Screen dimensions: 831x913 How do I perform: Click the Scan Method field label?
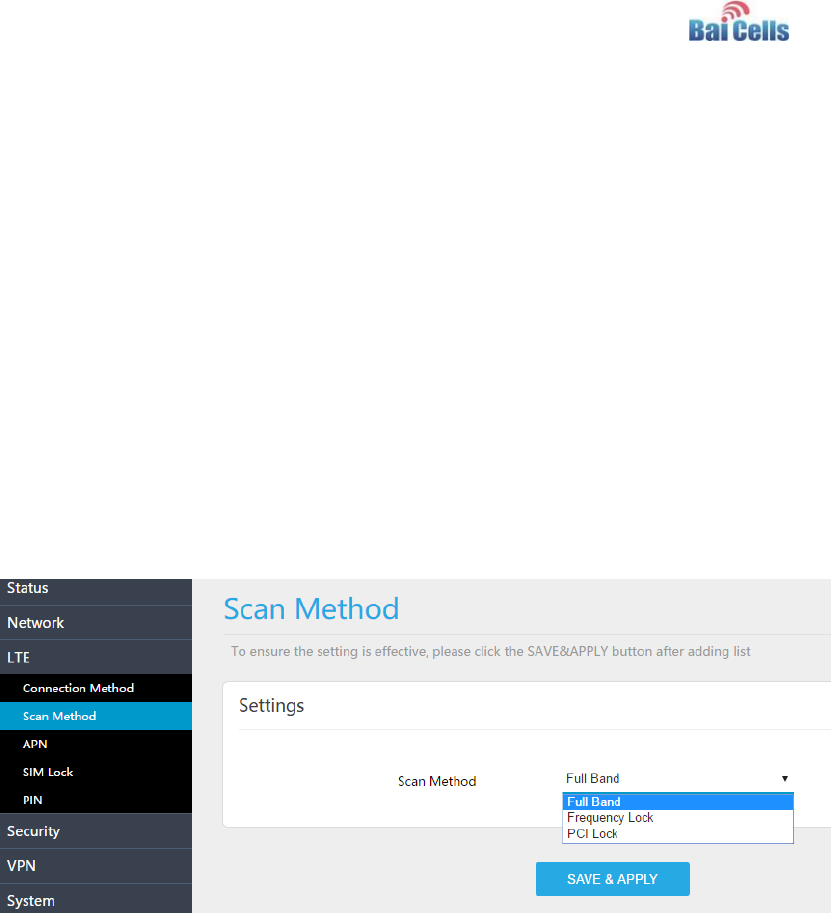pyautogui.click(x=437, y=781)
